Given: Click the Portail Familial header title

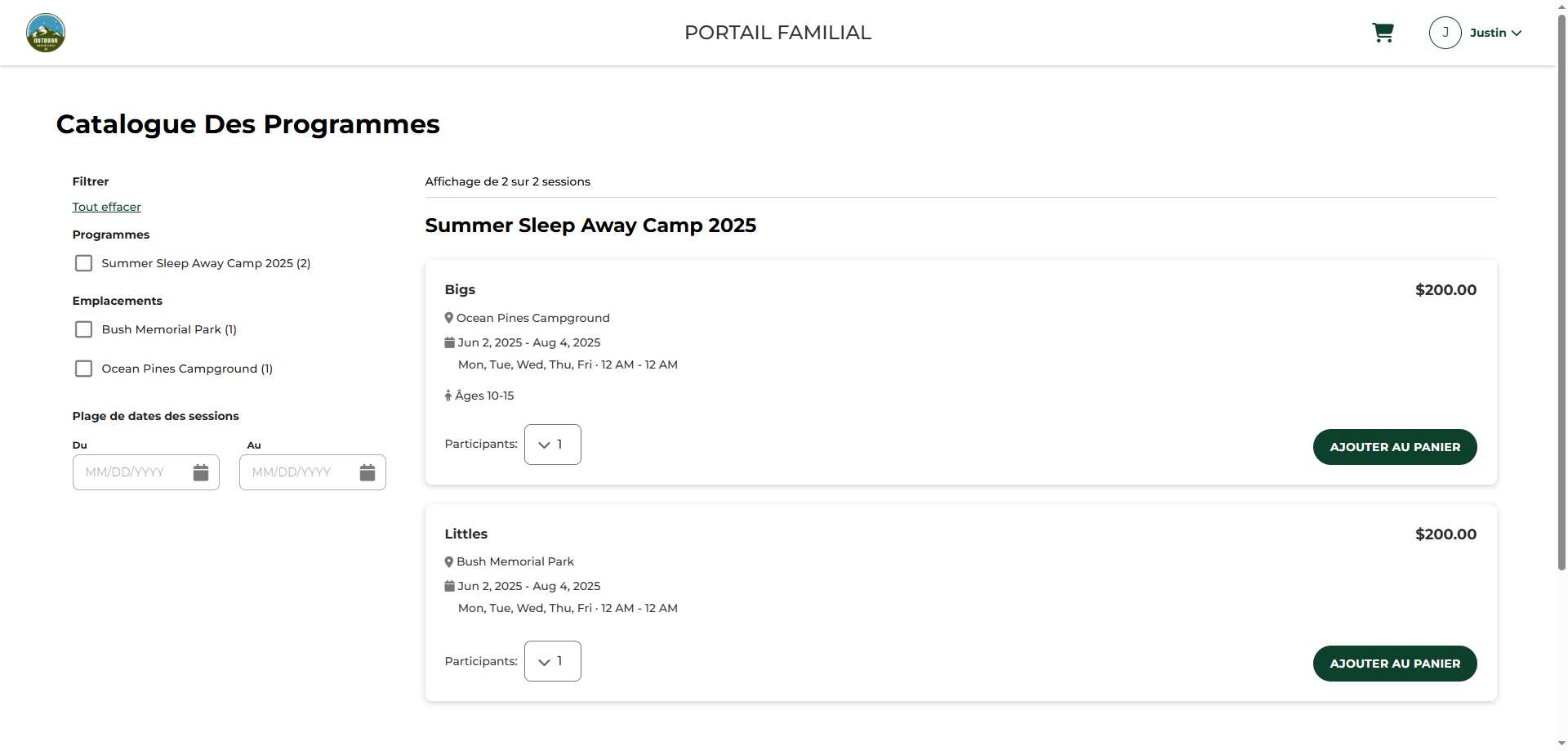Looking at the screenshot, I should click(x=777, y=33).
